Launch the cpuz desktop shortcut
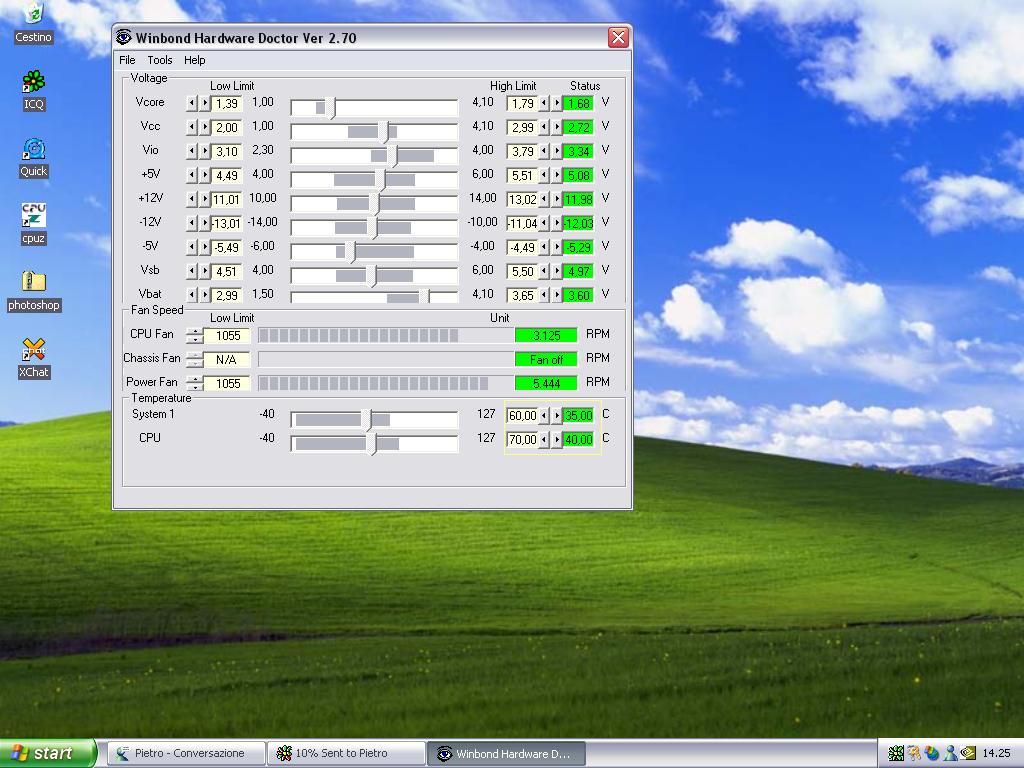 (x=33, y=224)
